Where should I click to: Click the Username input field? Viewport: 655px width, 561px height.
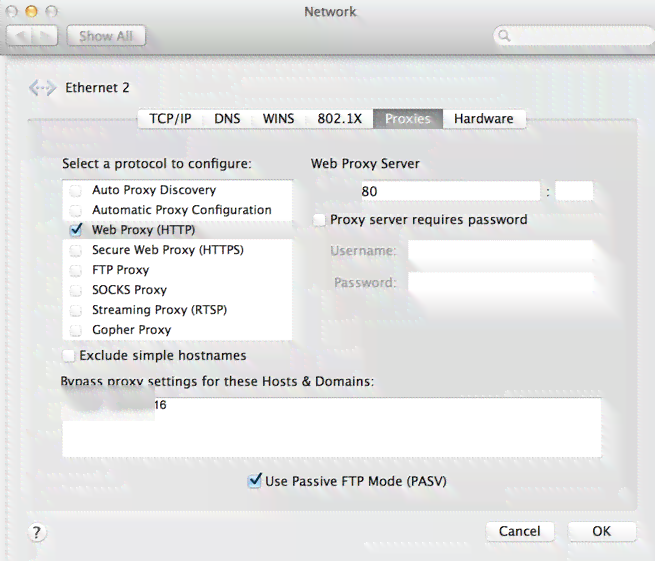click(500, 251)
